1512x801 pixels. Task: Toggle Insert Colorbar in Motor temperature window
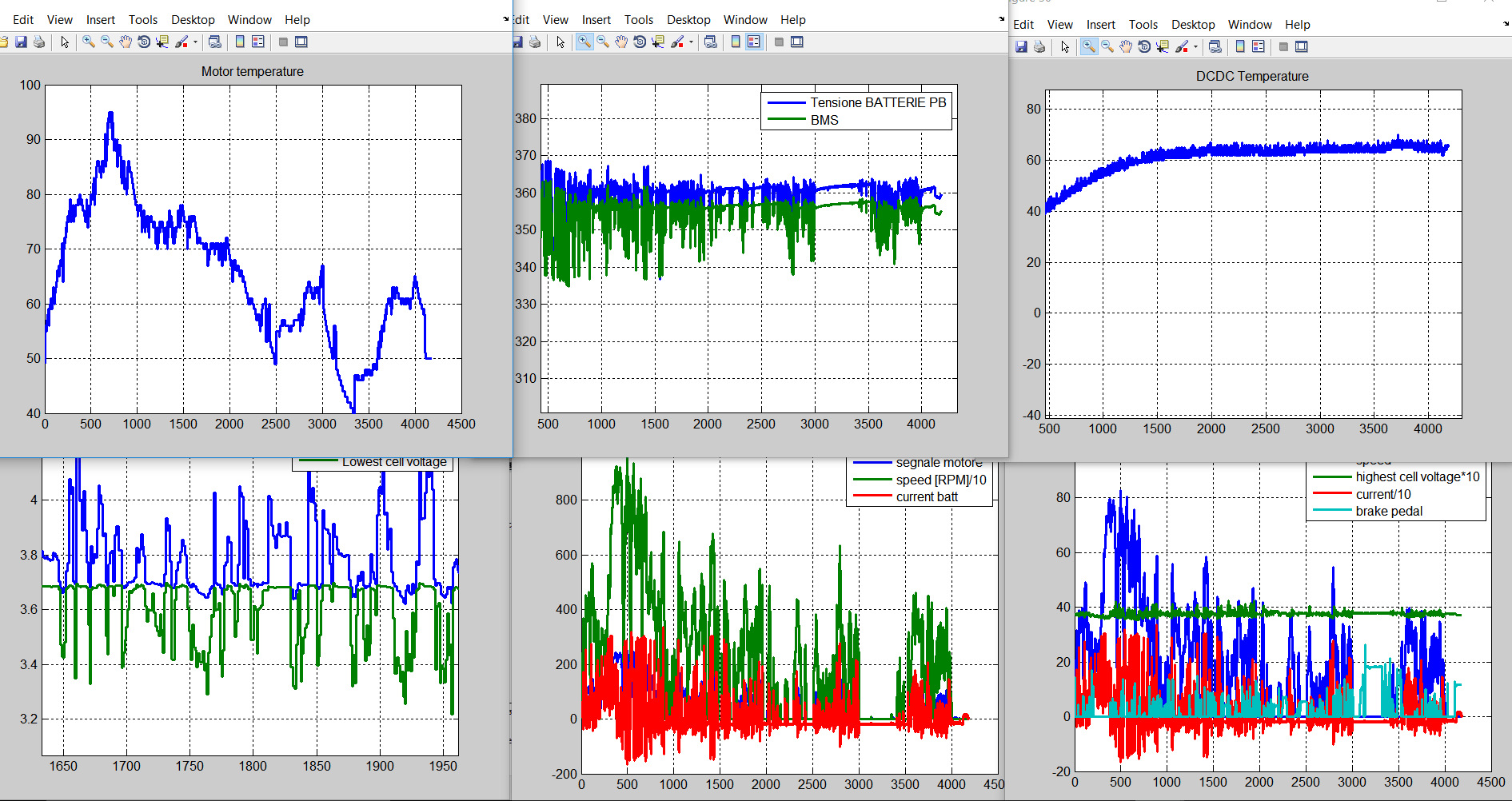[240, 42]
